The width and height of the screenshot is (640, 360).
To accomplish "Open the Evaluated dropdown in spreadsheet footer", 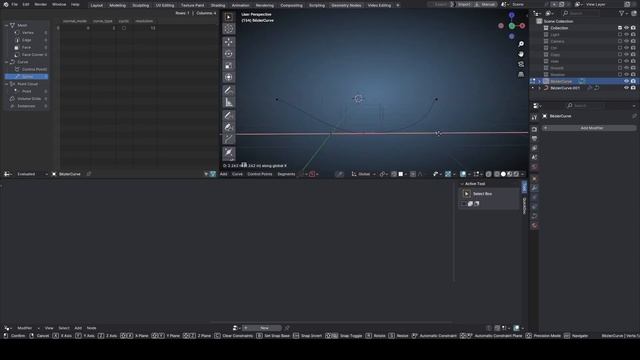I will pyautogui.click(x=31, y=174).
